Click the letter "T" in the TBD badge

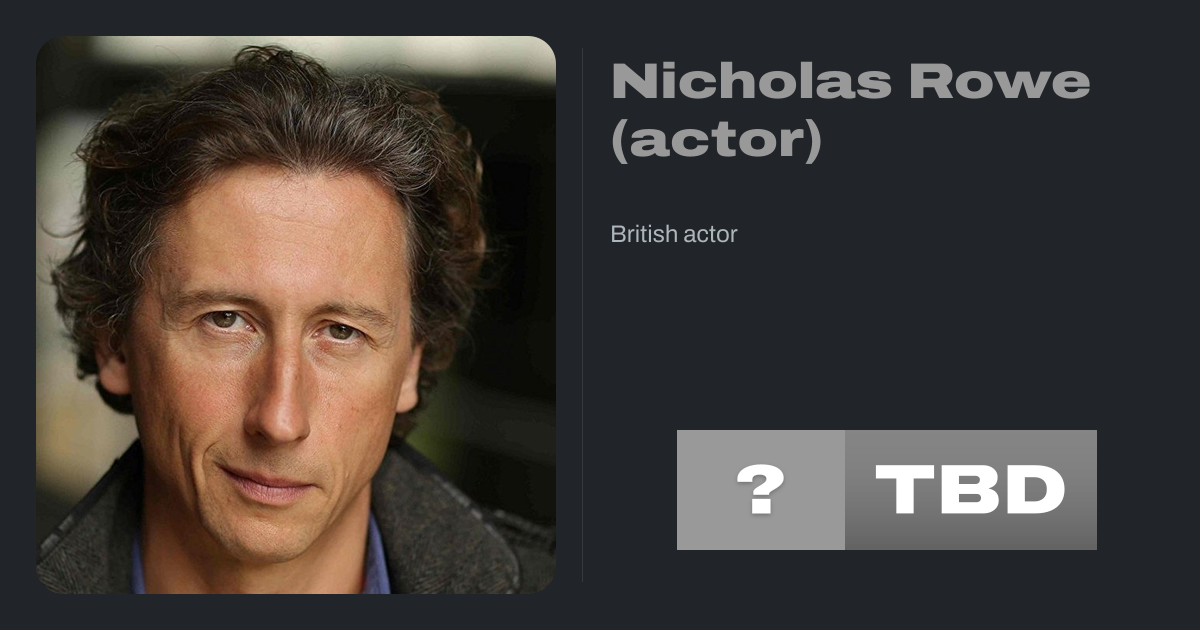905,490
